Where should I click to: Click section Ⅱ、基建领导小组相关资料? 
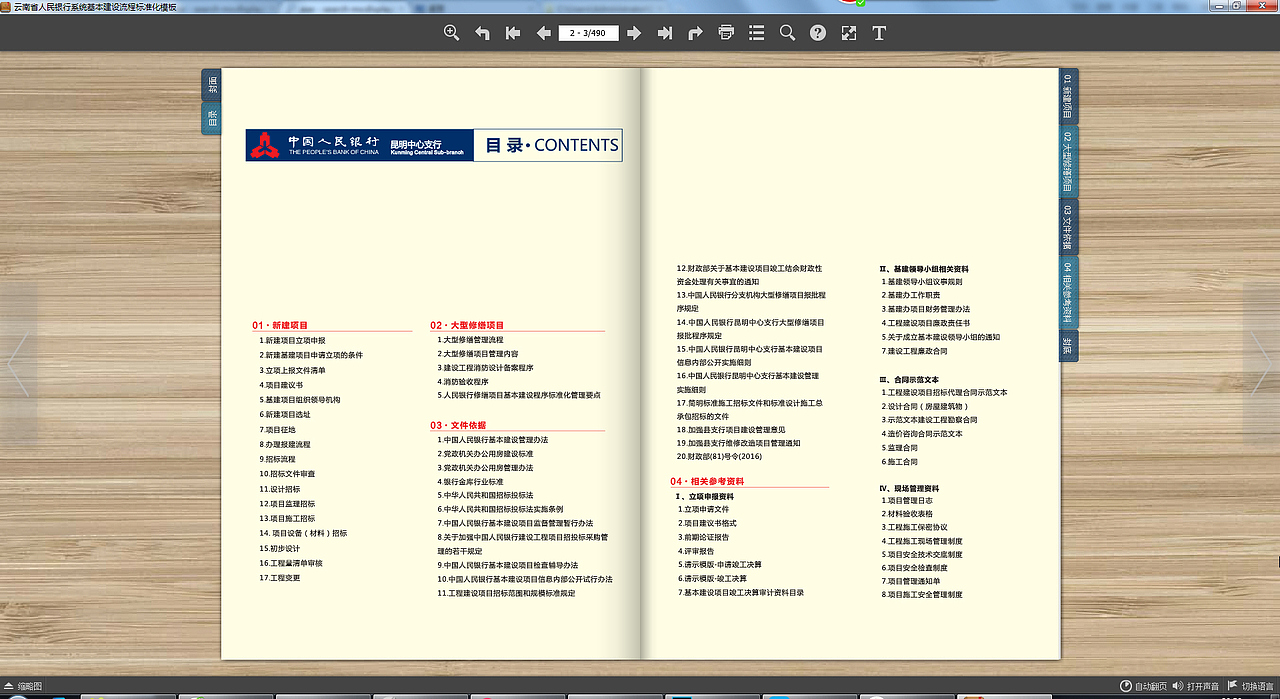(924, 269)
